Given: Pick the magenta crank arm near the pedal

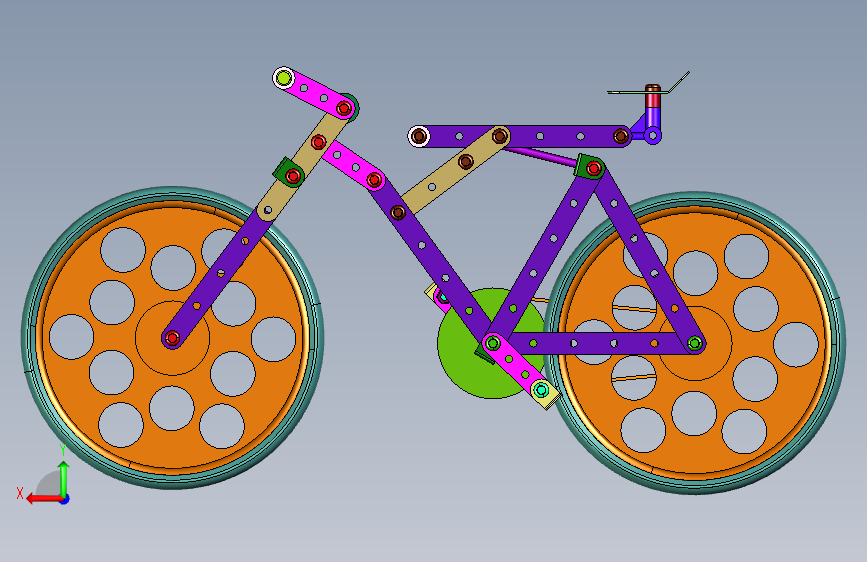Looking at the screenshot, I should pyautogui.click(x=516, y=367).
